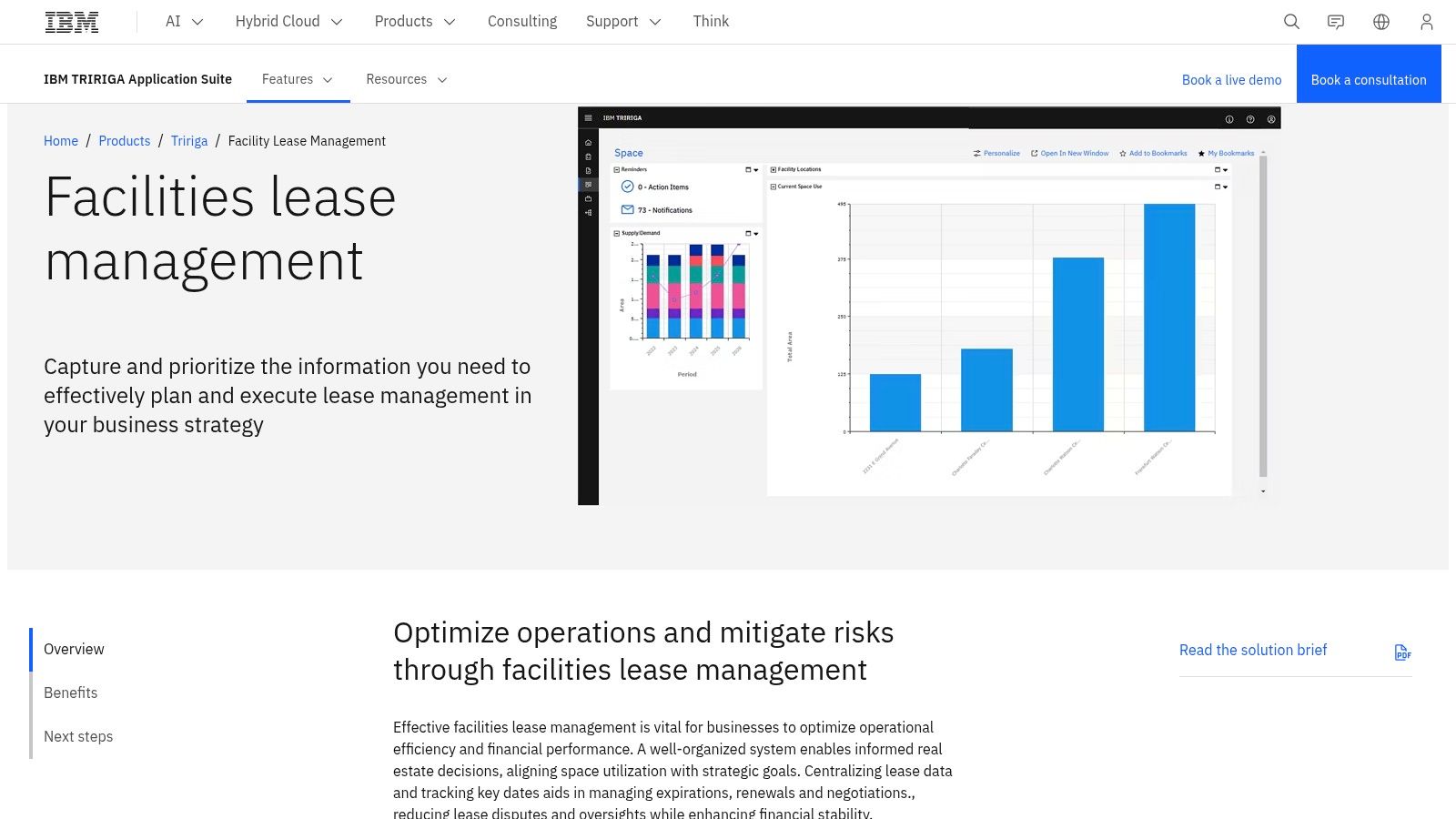Click the TRIRIGA hamburger menu icon
Image resolution: width=1456 pixels, height=819 pixels.
coord(588,118)
